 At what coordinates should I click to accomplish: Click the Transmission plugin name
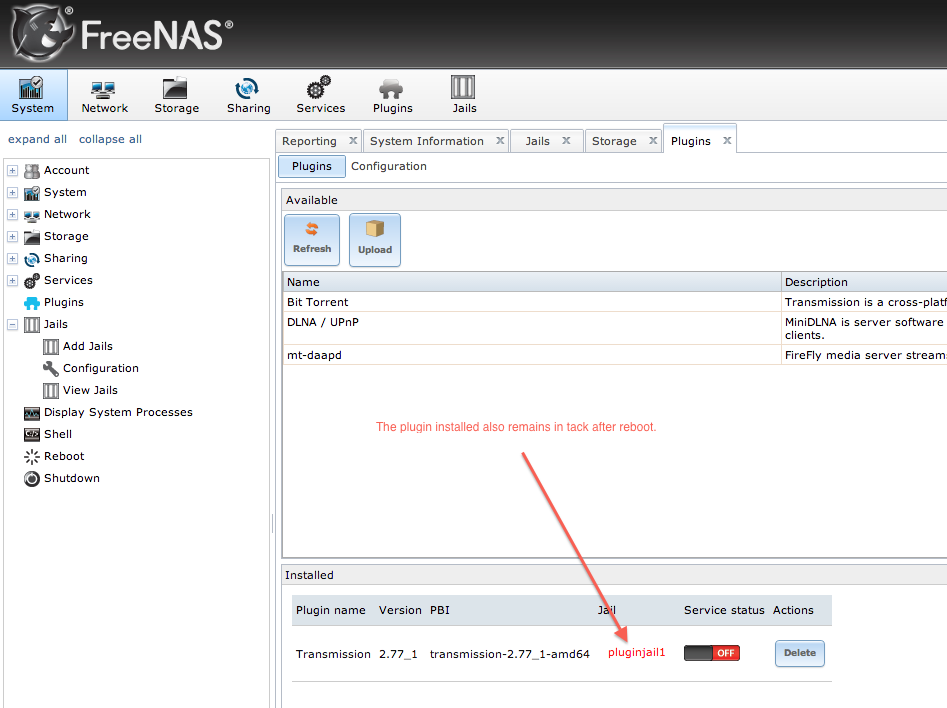[333, 654]
